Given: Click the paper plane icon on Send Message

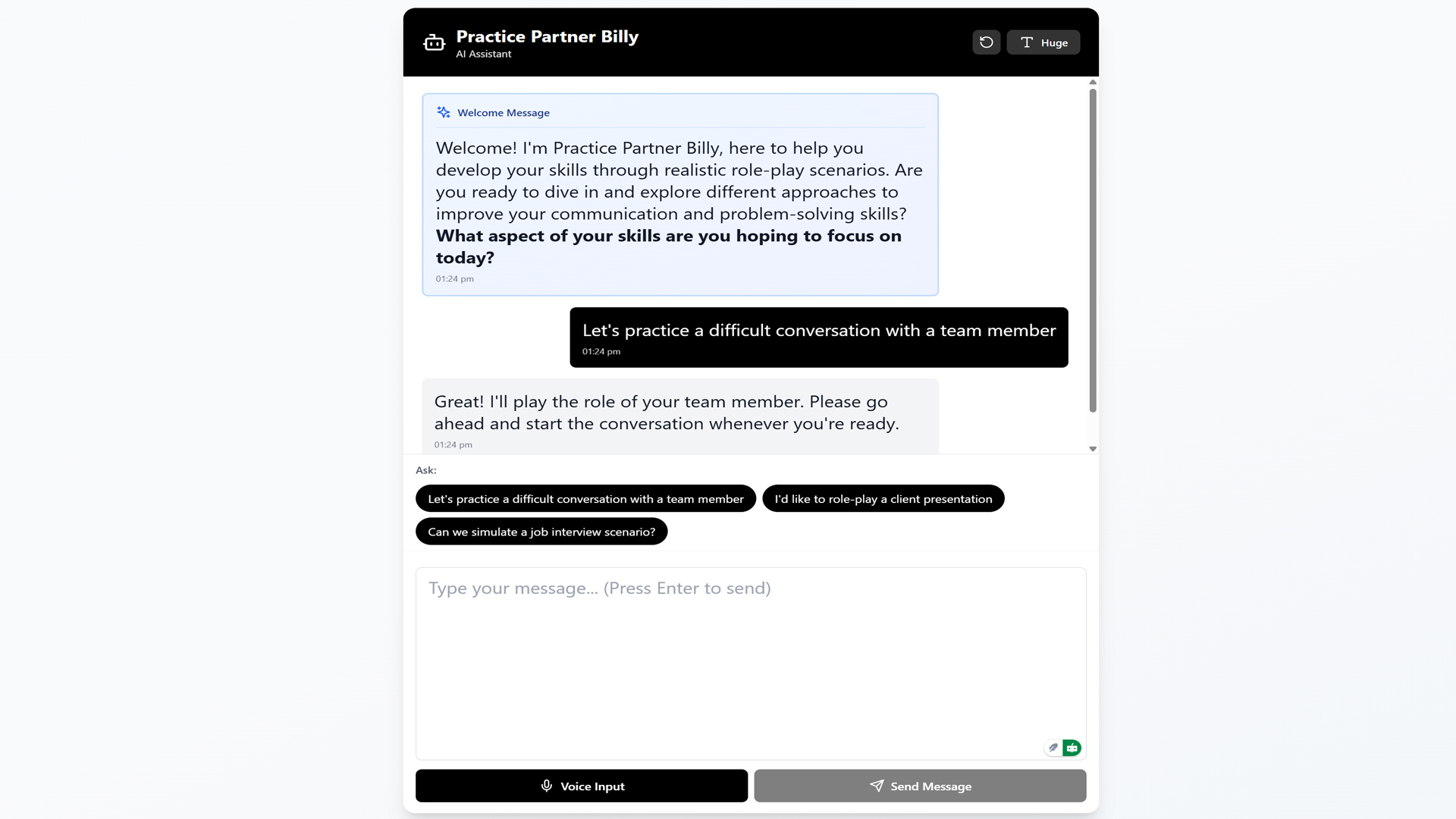Looking at the screenshot, I should (x=877, y=786).
